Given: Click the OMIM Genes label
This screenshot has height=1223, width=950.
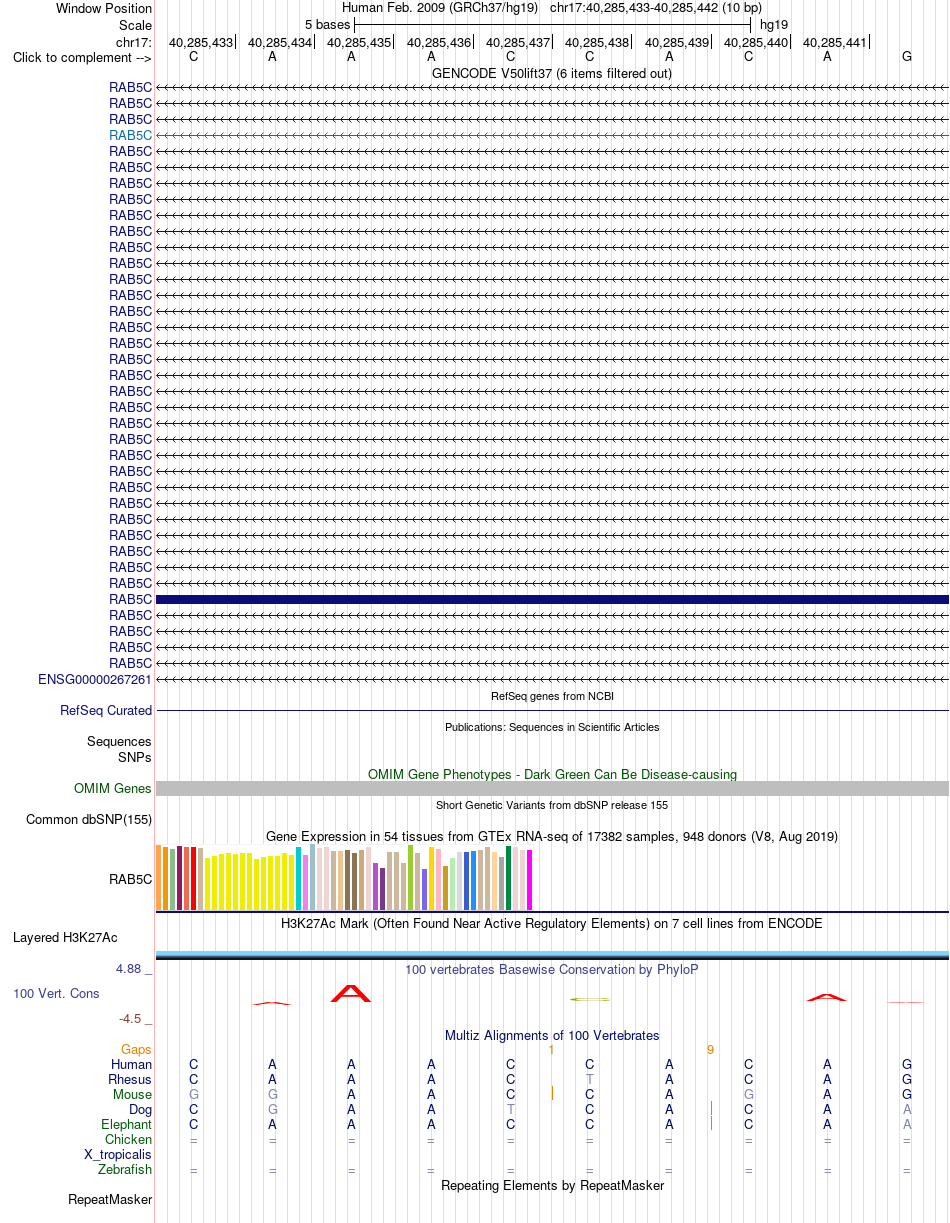Looking at the screenshot, I should click(x=113, y=789).
